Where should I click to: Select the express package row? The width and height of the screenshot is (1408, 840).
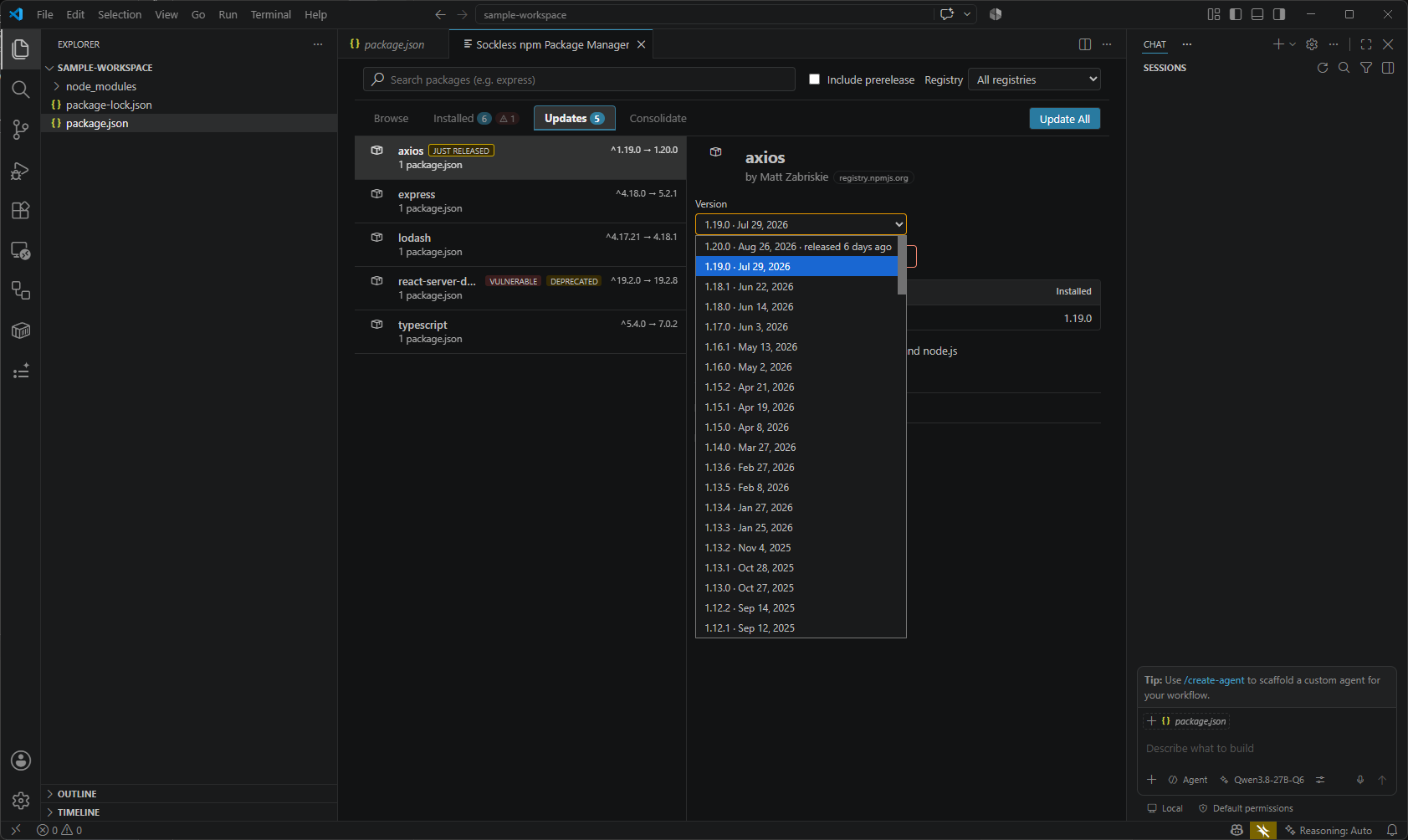pos(520,202)
